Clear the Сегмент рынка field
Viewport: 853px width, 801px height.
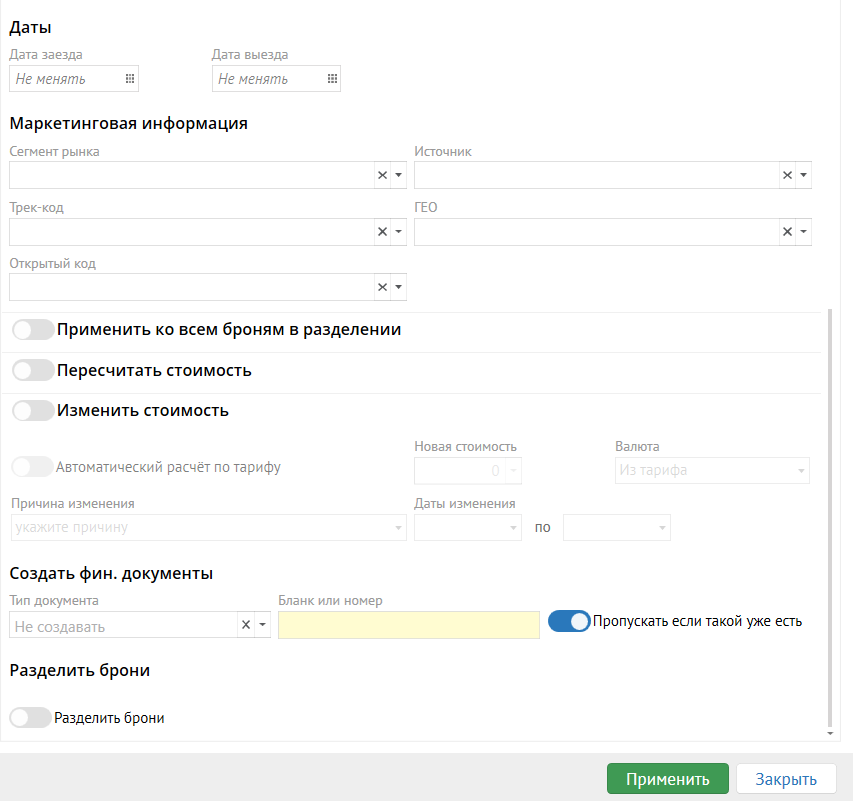point(382,175)
